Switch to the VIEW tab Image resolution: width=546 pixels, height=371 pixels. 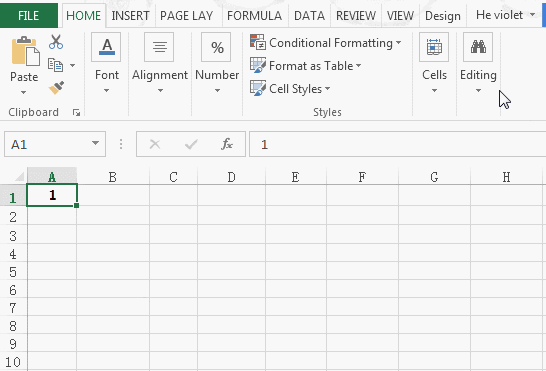pyautogui.click(x=400, y=16)
